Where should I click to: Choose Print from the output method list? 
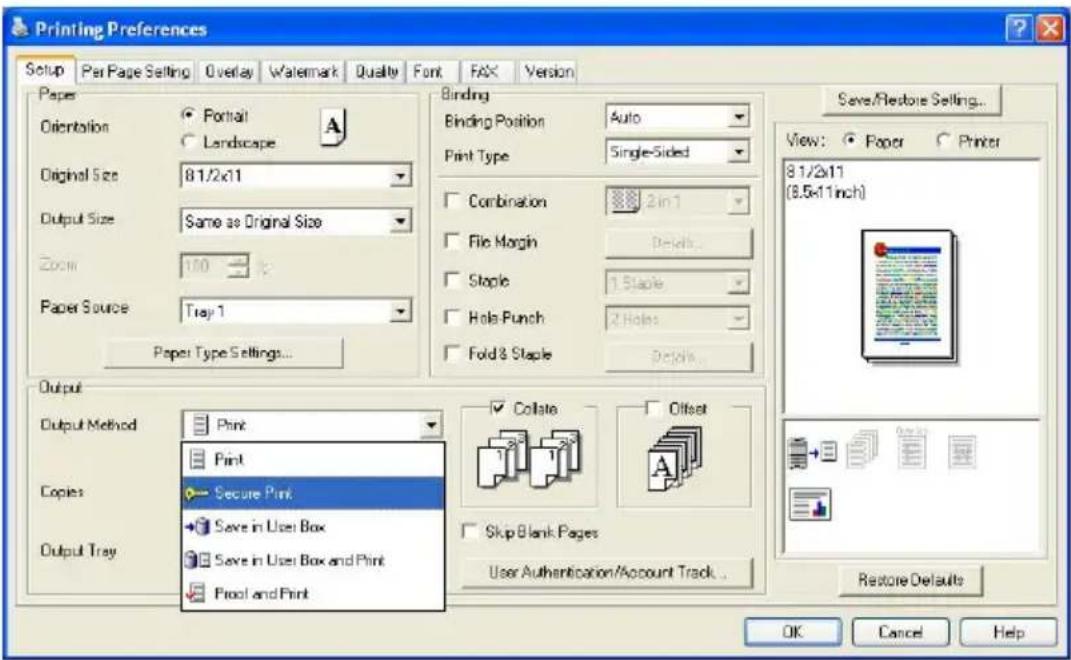coord(313,459)
